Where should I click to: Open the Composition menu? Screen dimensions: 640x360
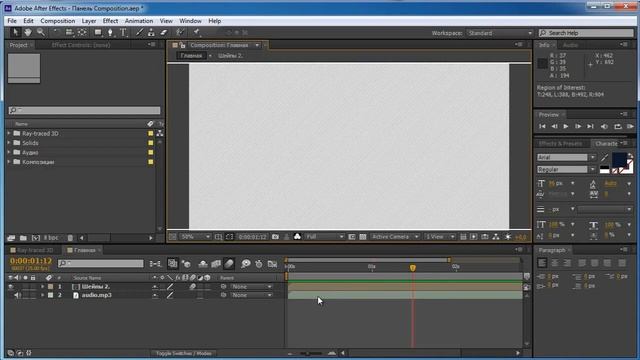(x=58, y=21)
